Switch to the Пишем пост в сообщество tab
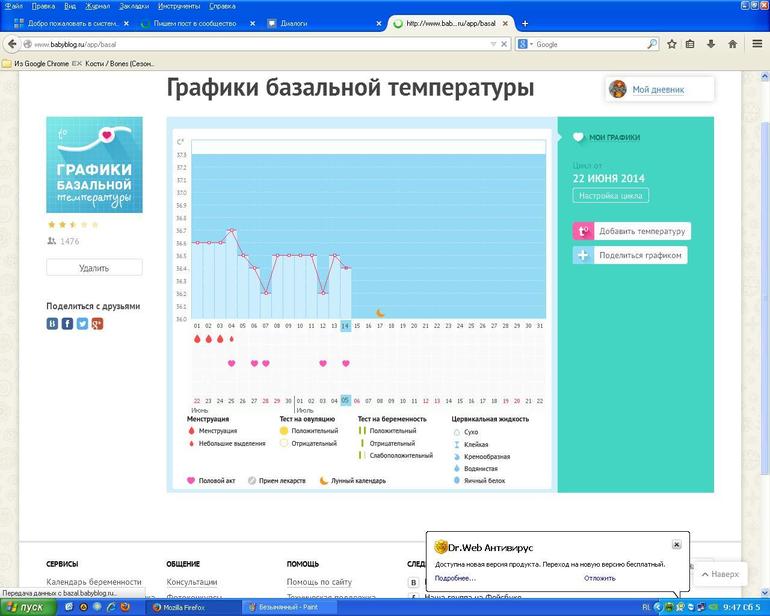 pos(195,24)
